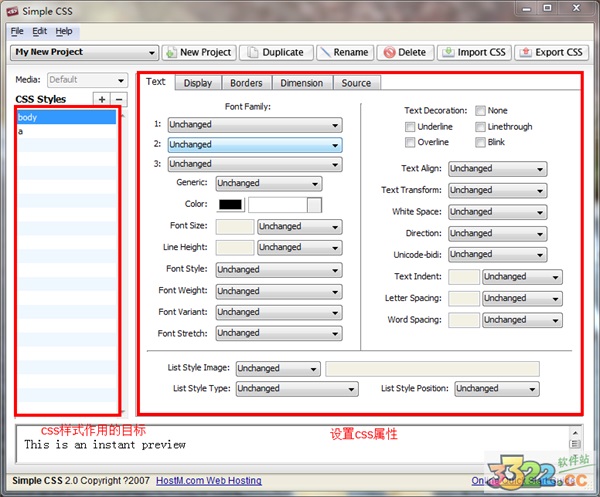Enable the Underline text decoration checkbox
Image resolution: width=600 pixels, height=497 pixels.
tap(411, 127)
